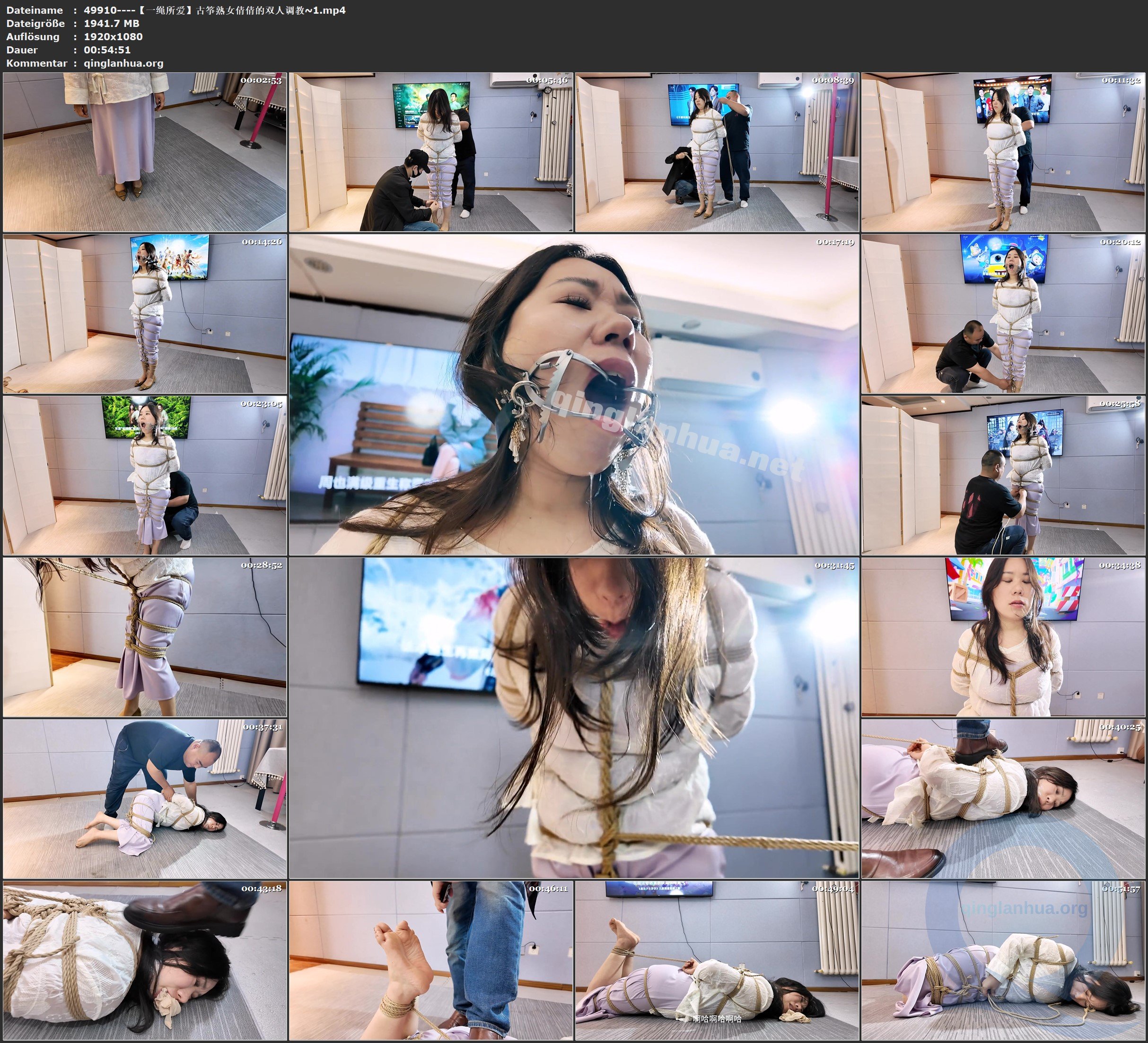Click the Auflösung value 1920x1080
1148x1043 pixels.
pyautogui.click(x=114, y=36)
